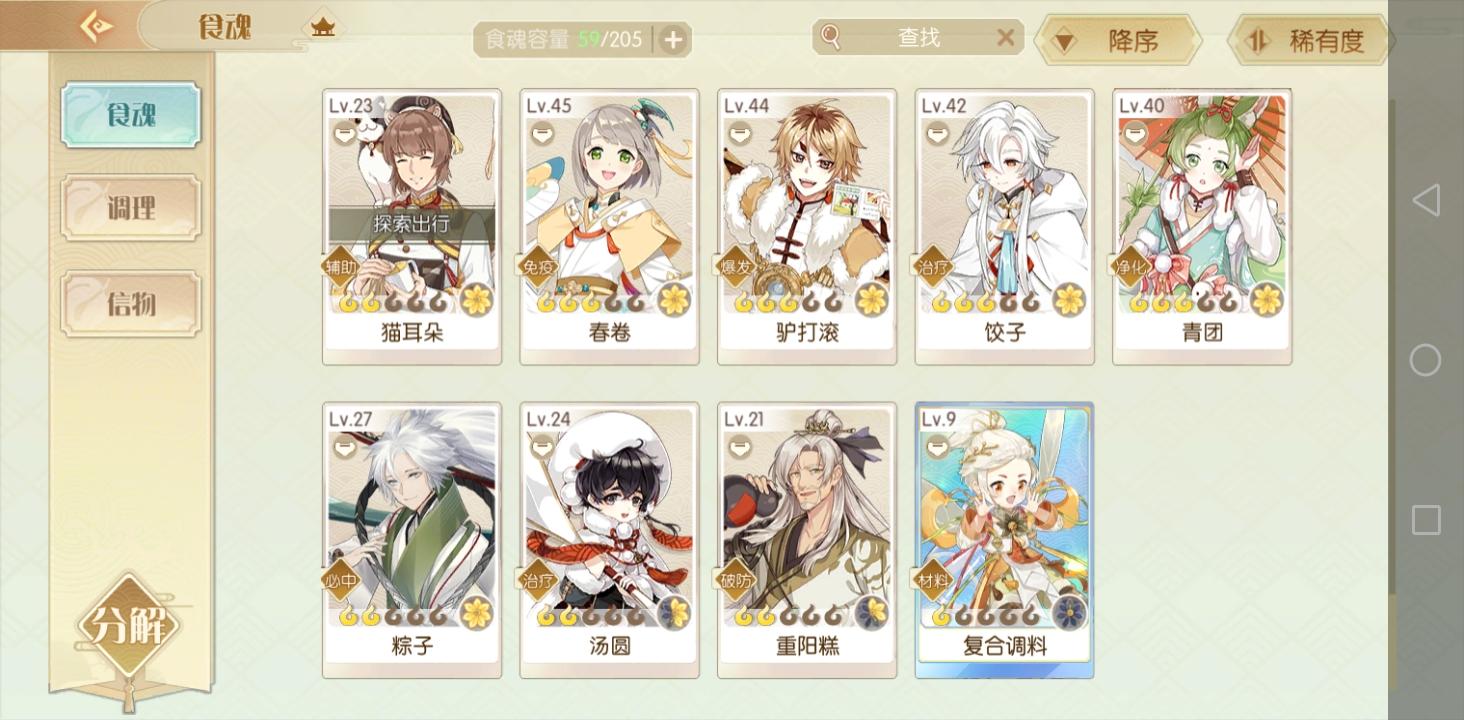This screenshot has width=1464, height=720.
Task: Tap the flower emblem on 春卷 card
Action: coord(675,298)
